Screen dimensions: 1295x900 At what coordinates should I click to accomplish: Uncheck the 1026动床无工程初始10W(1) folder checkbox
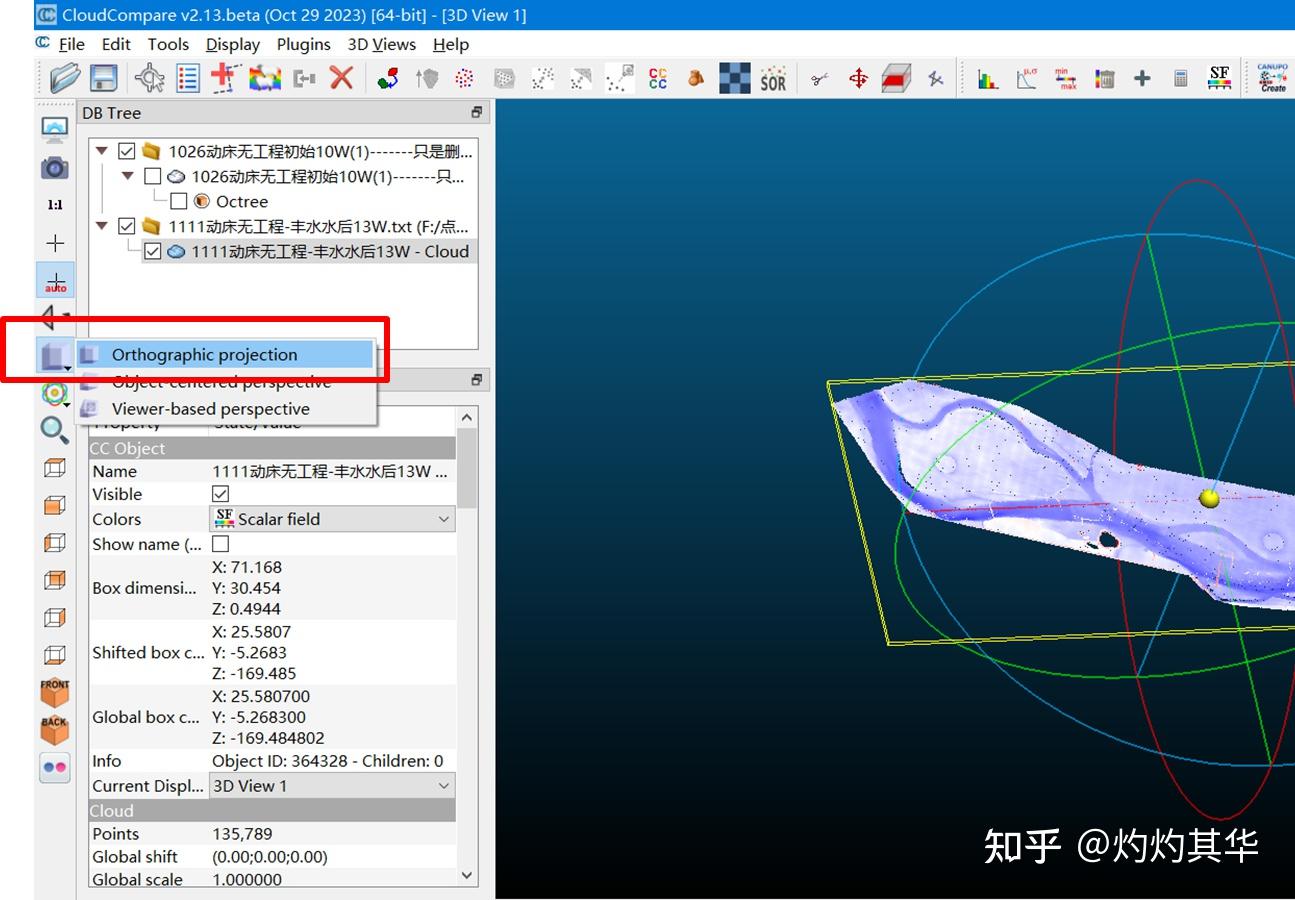point(126,151)
